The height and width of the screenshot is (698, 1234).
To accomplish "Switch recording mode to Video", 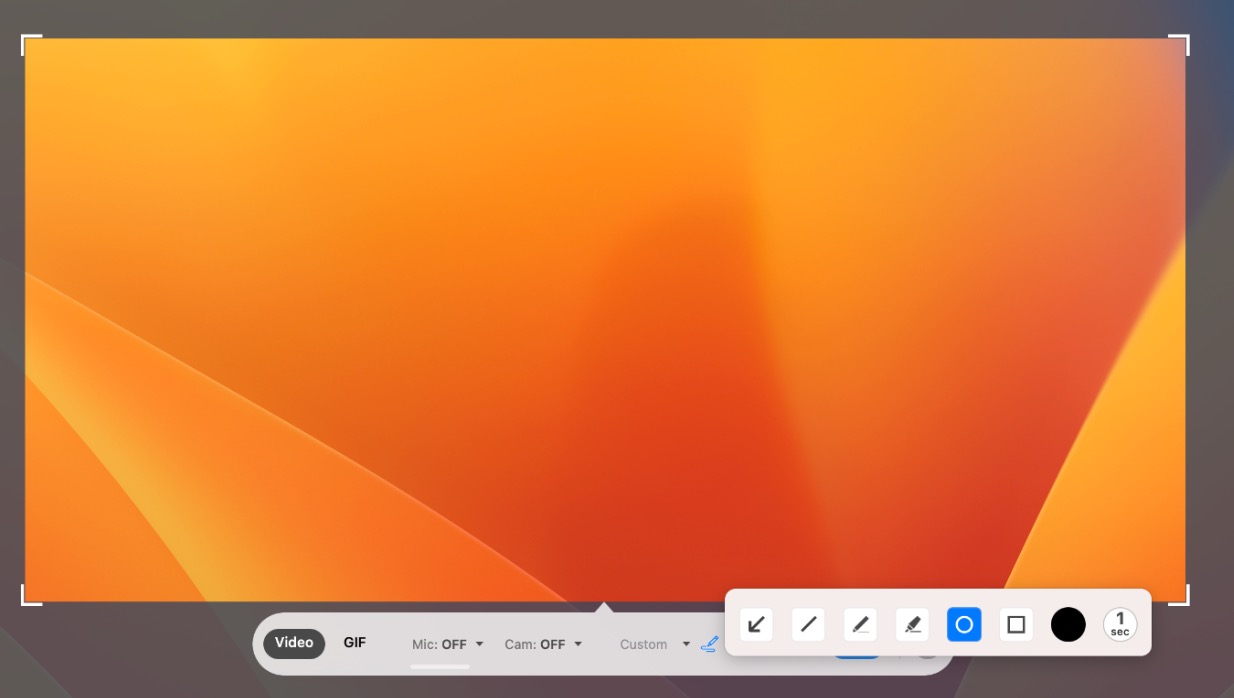I will [x=294, y=643].
